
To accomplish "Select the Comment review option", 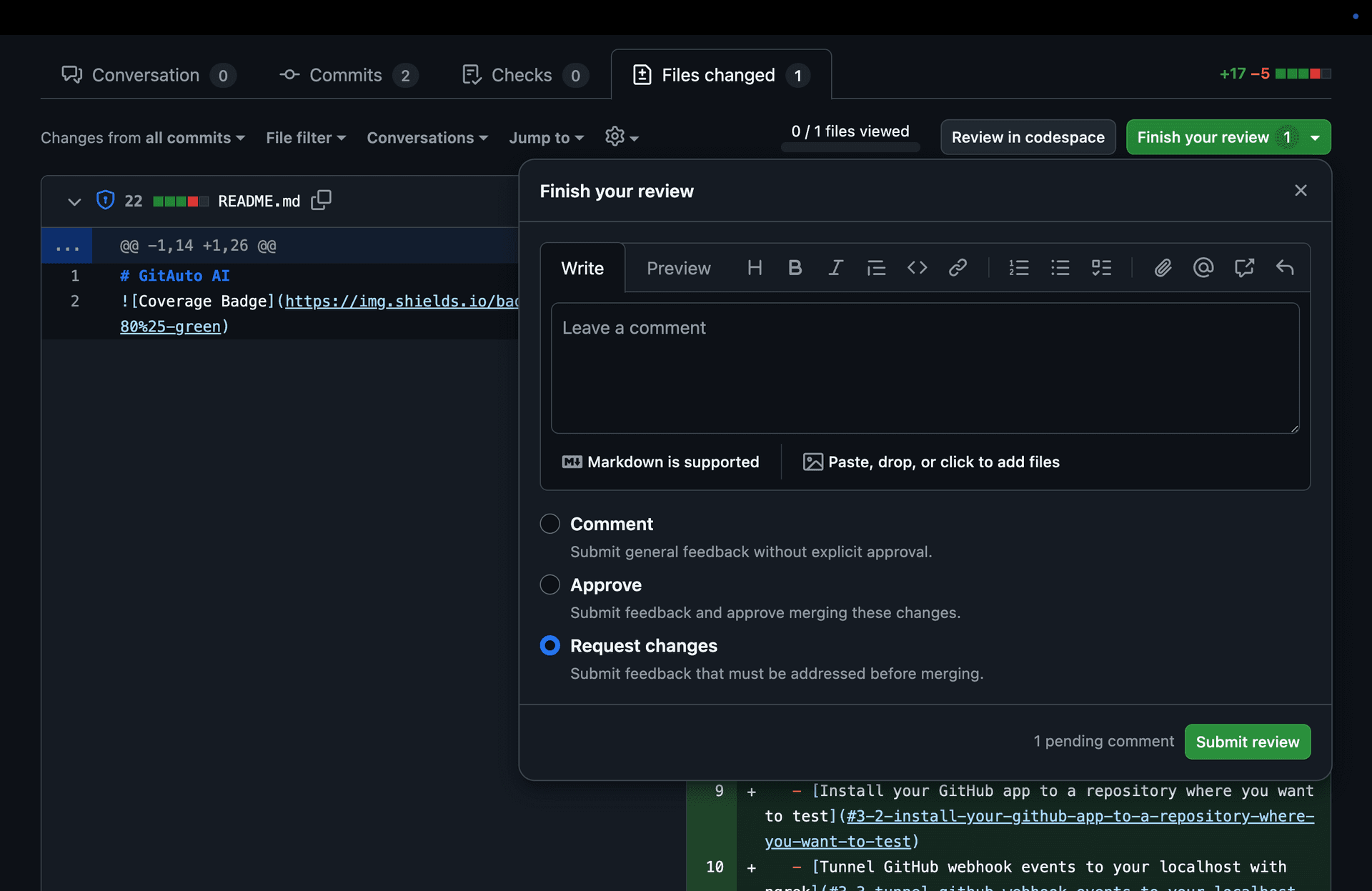I will [x=550, y=524].
